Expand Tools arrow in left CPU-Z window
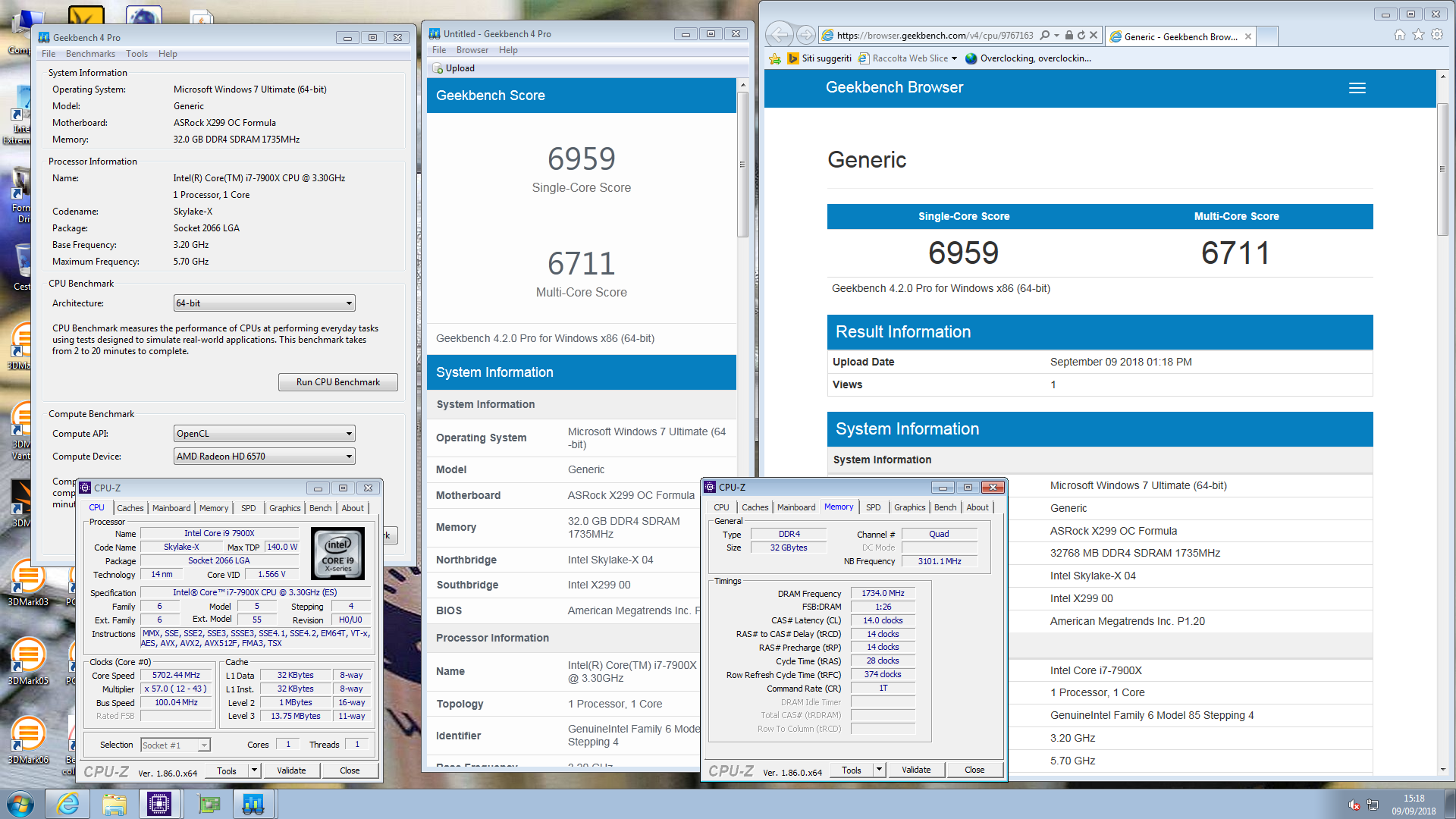1456x819 pixels. [255, 770]
